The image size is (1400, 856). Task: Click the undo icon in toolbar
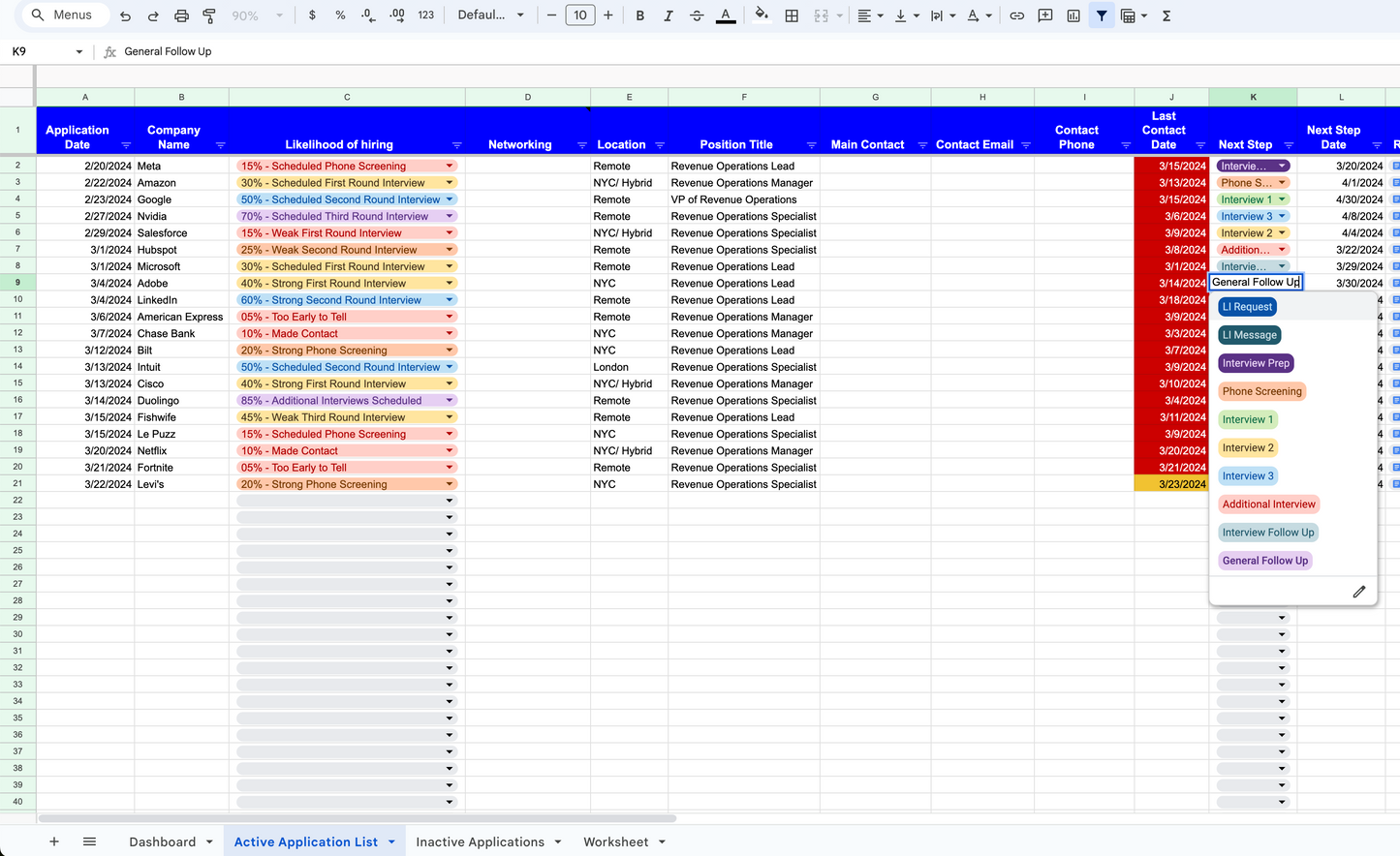coord(125,15)
